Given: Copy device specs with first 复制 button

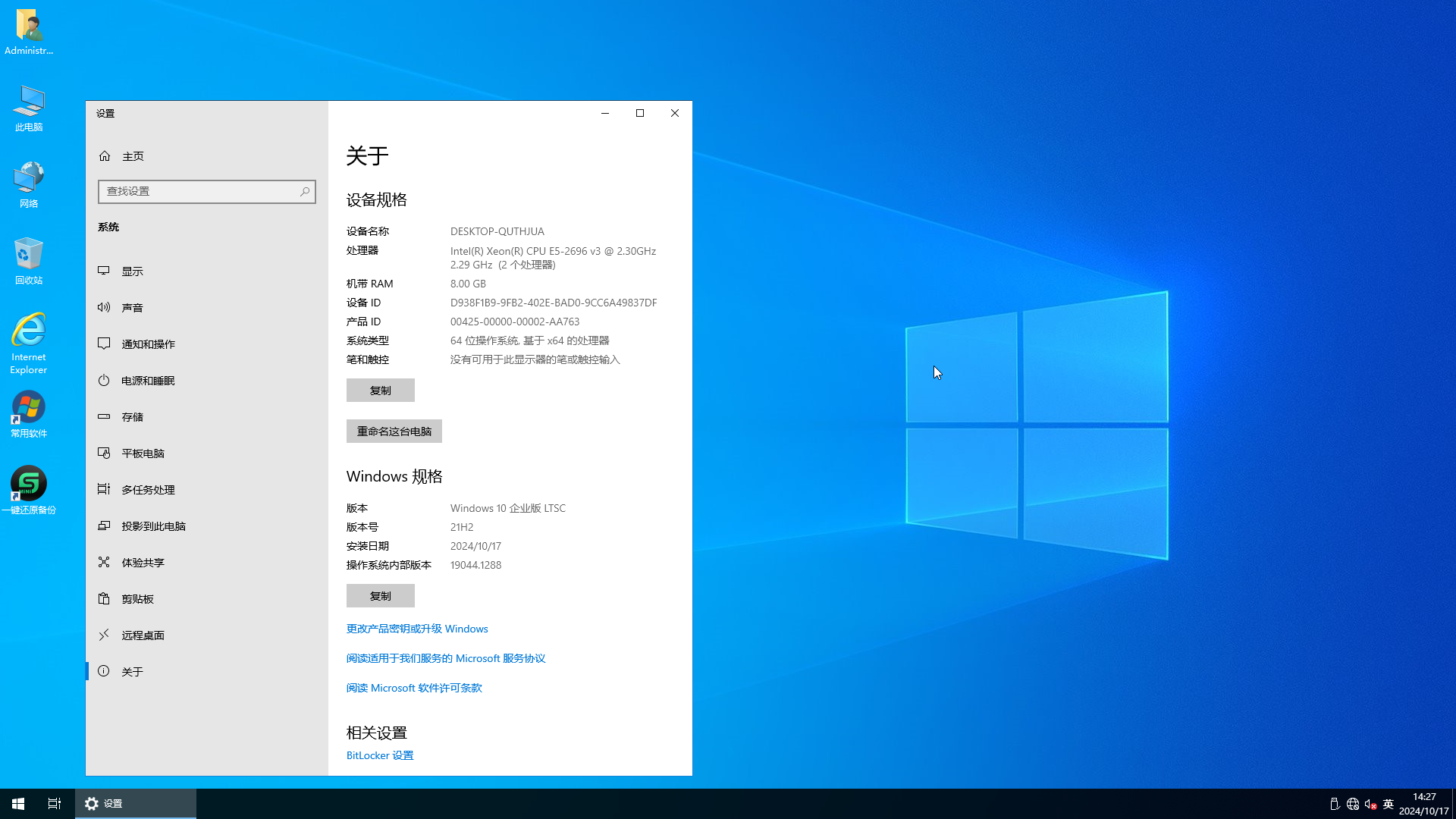Looking at the screenshot, I should coord(381,391).
